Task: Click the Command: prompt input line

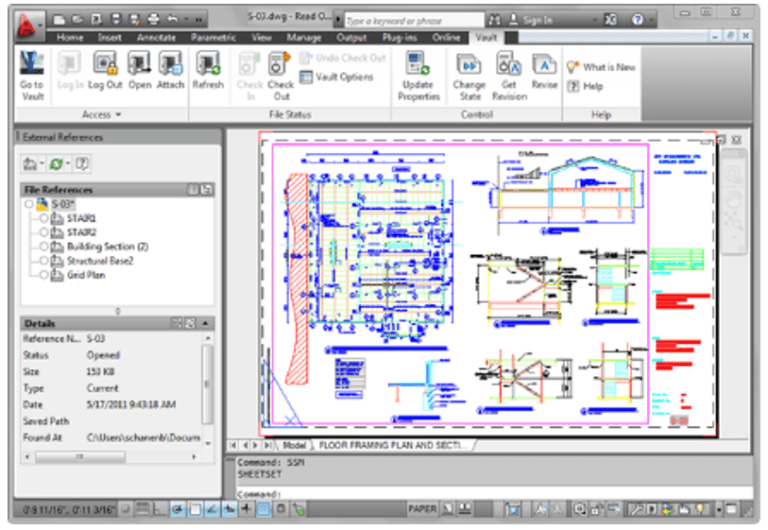Action: (494, 493)
